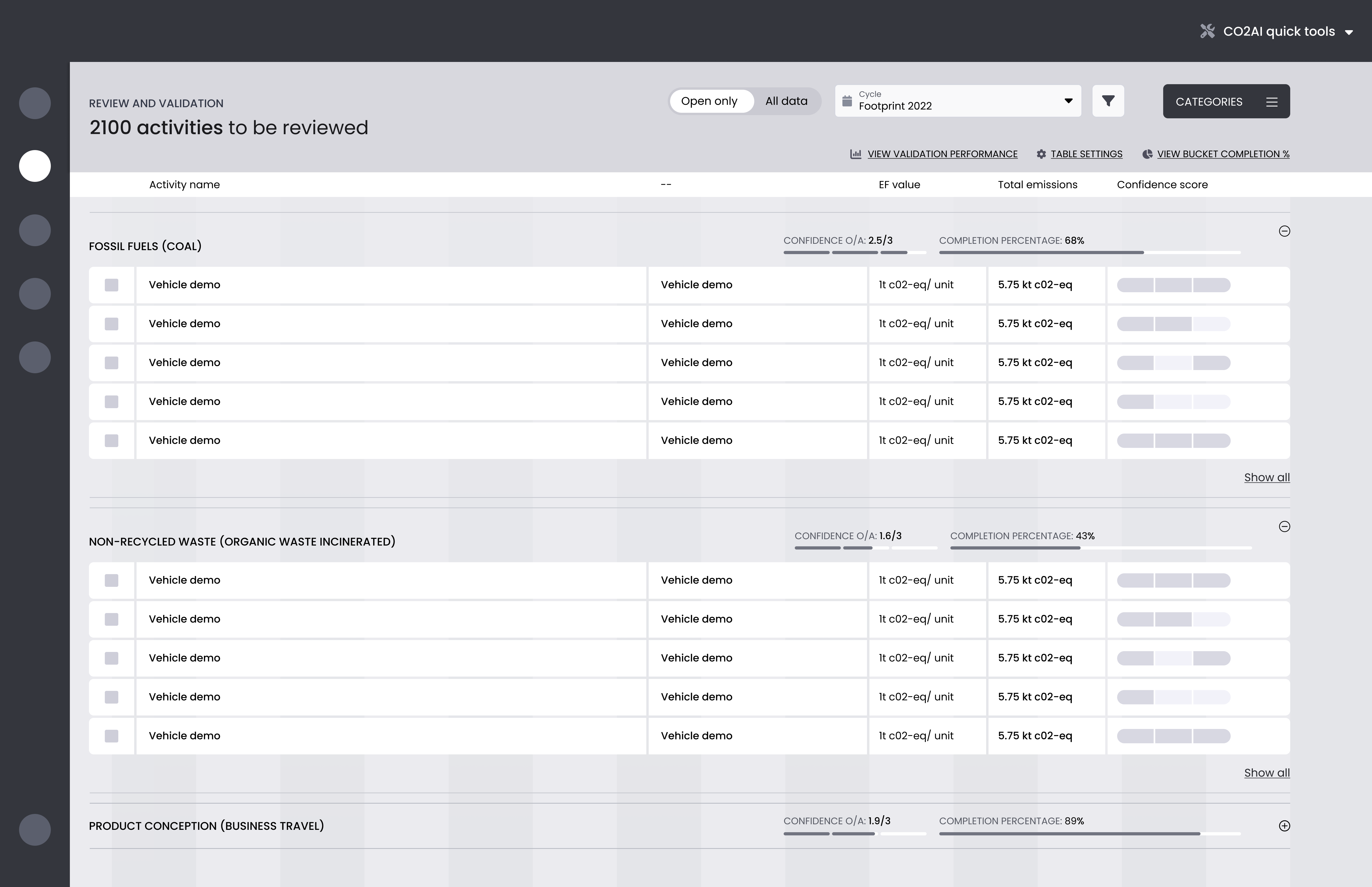Screen dimensions: 1372x887
Task: Check the first row under Fossil Fuels
Action: pos(112,285)
